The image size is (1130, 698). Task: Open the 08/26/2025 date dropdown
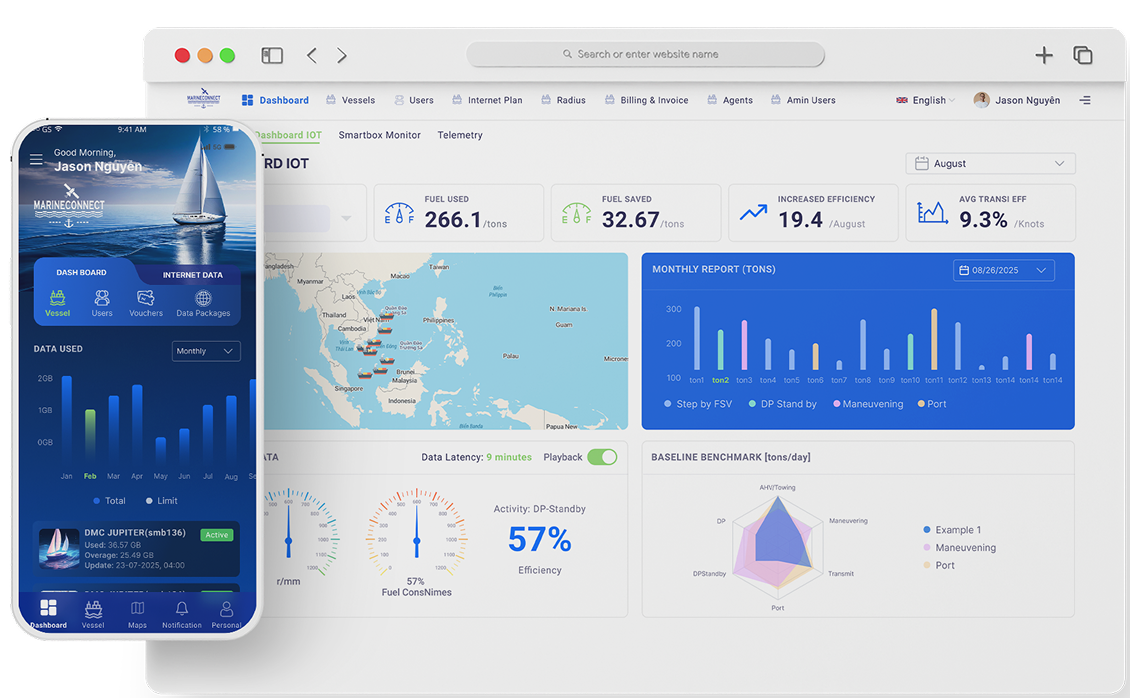[1003, 270]
